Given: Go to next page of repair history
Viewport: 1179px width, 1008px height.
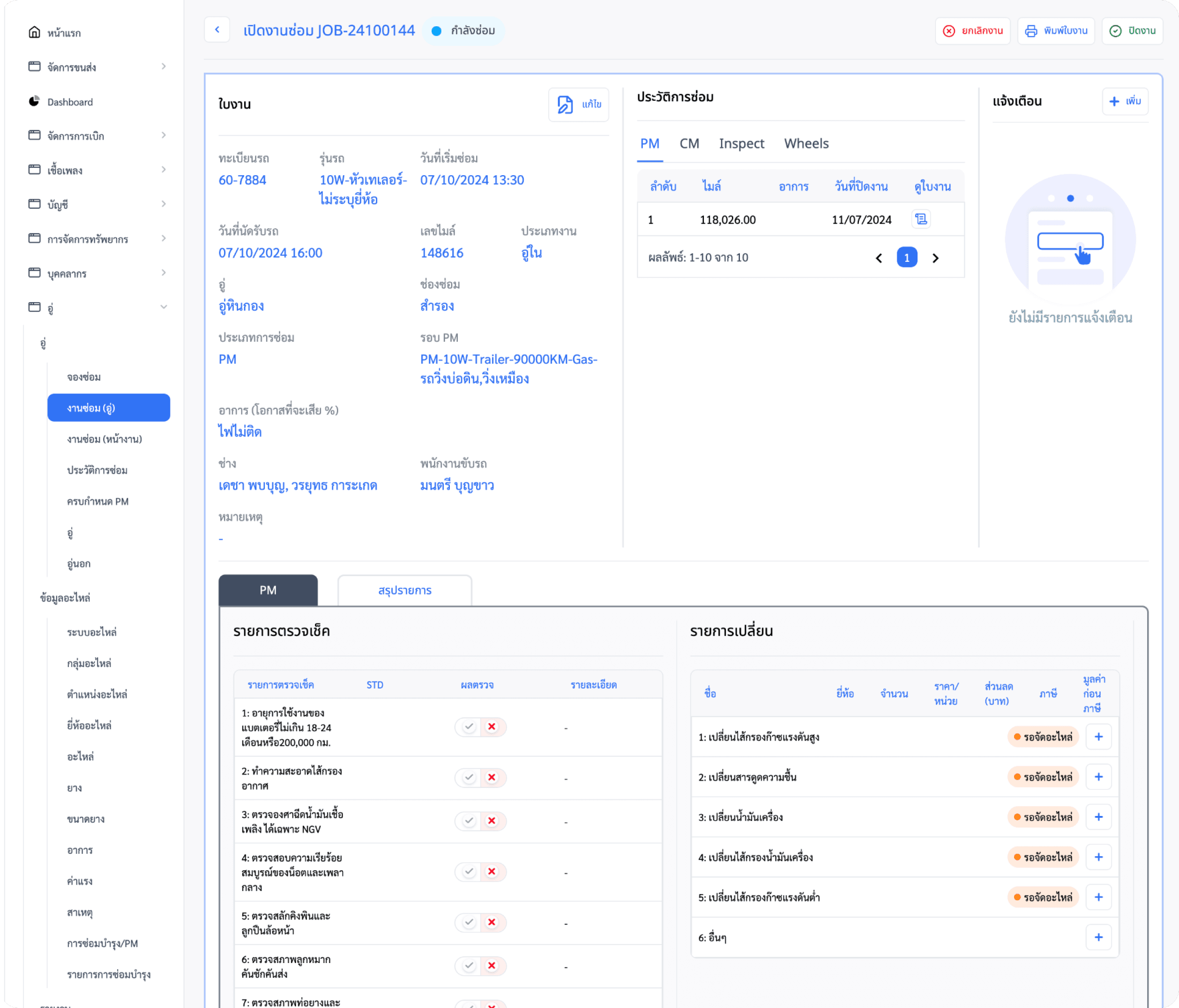Looking at the screenshot, I should click(935, 258).
